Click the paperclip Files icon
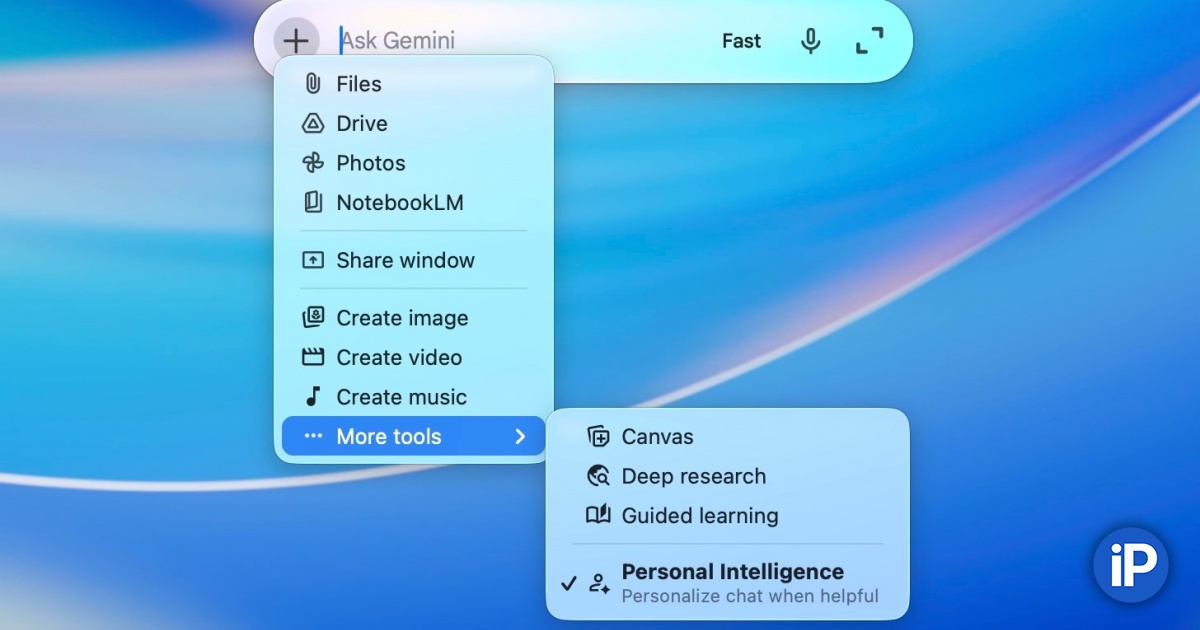The width and height of the screenshot is (1200, 630). [x=313, y=84]
